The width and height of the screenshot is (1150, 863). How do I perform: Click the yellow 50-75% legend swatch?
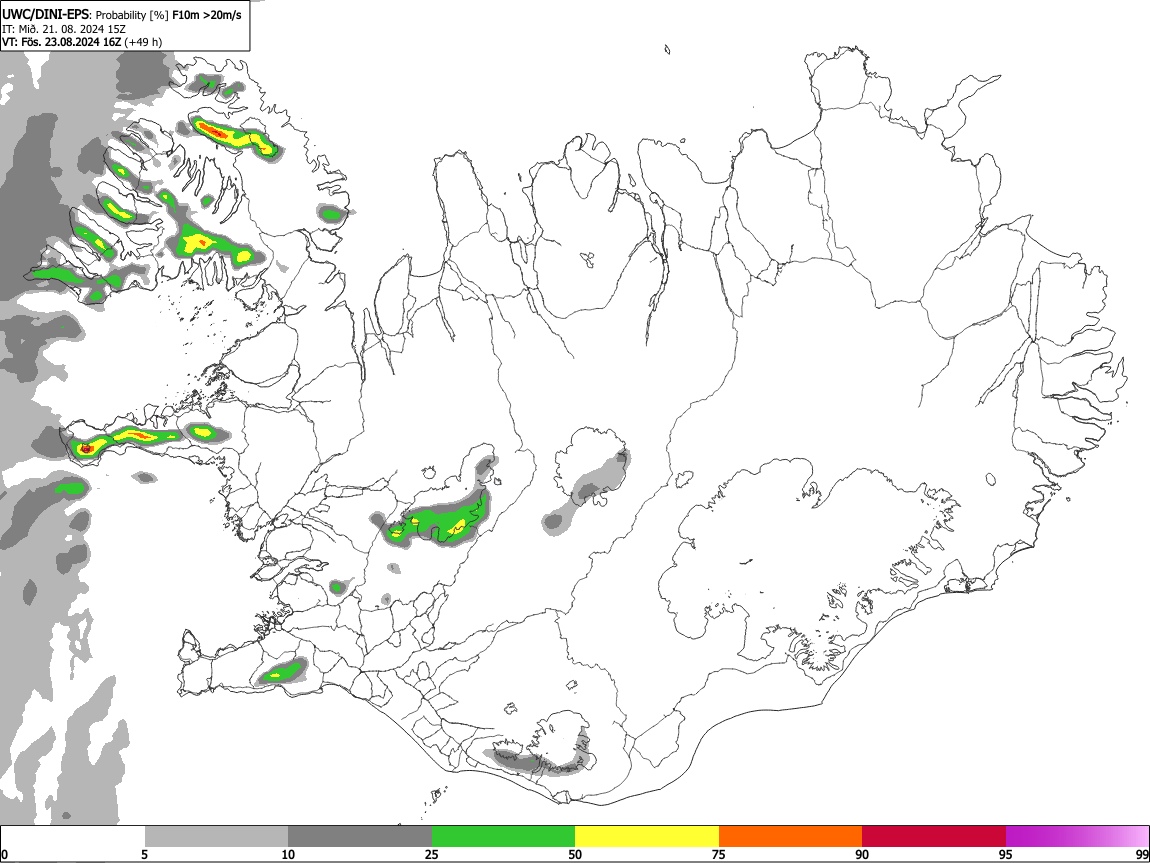point(647,837)
